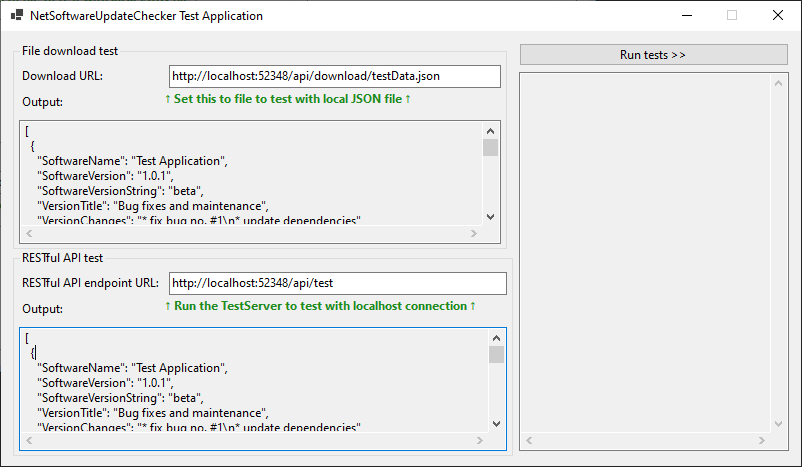
Task: Click up arrow of file download output scrollbar
Action: (x=491, y=131)
